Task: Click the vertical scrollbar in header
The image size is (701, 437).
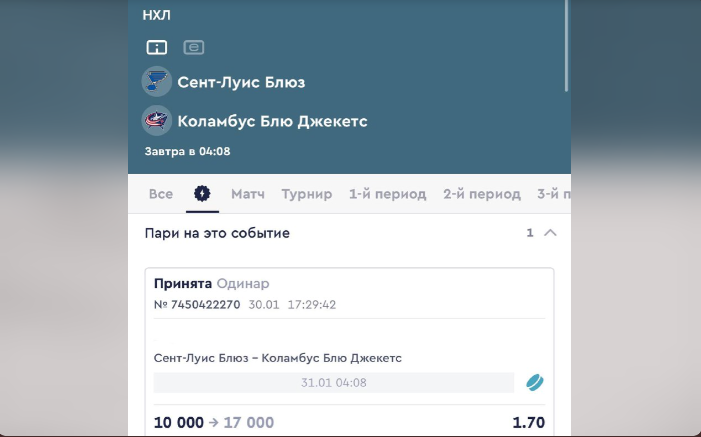Action: point(566,46)
